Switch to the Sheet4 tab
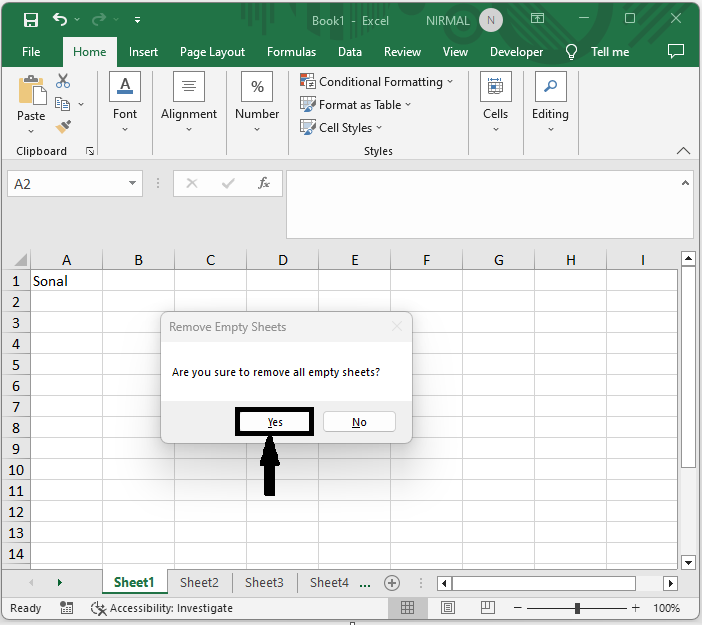Screen dimensions: 702x625 329,582
